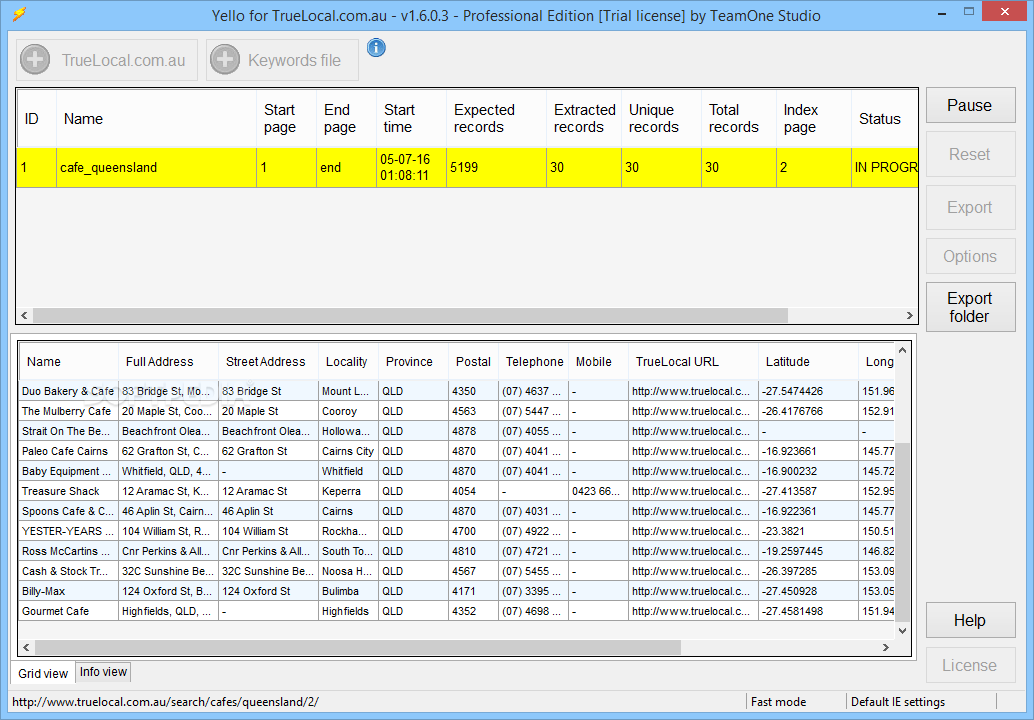Click the task list horizontal scrollbar thumb
This screenshot has width=1034, height=720.
410,316
